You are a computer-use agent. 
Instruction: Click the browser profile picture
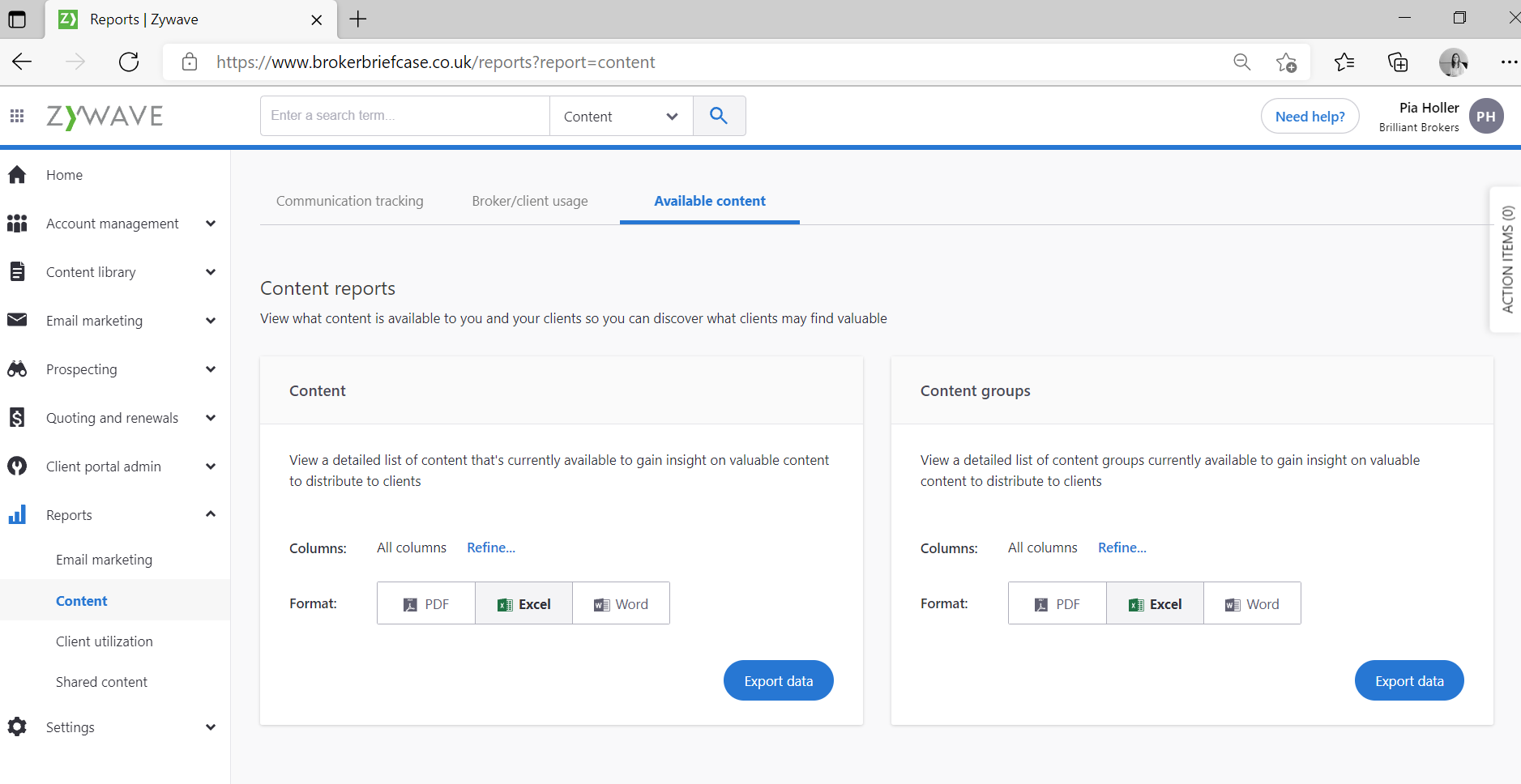[x=1454, y=62]
